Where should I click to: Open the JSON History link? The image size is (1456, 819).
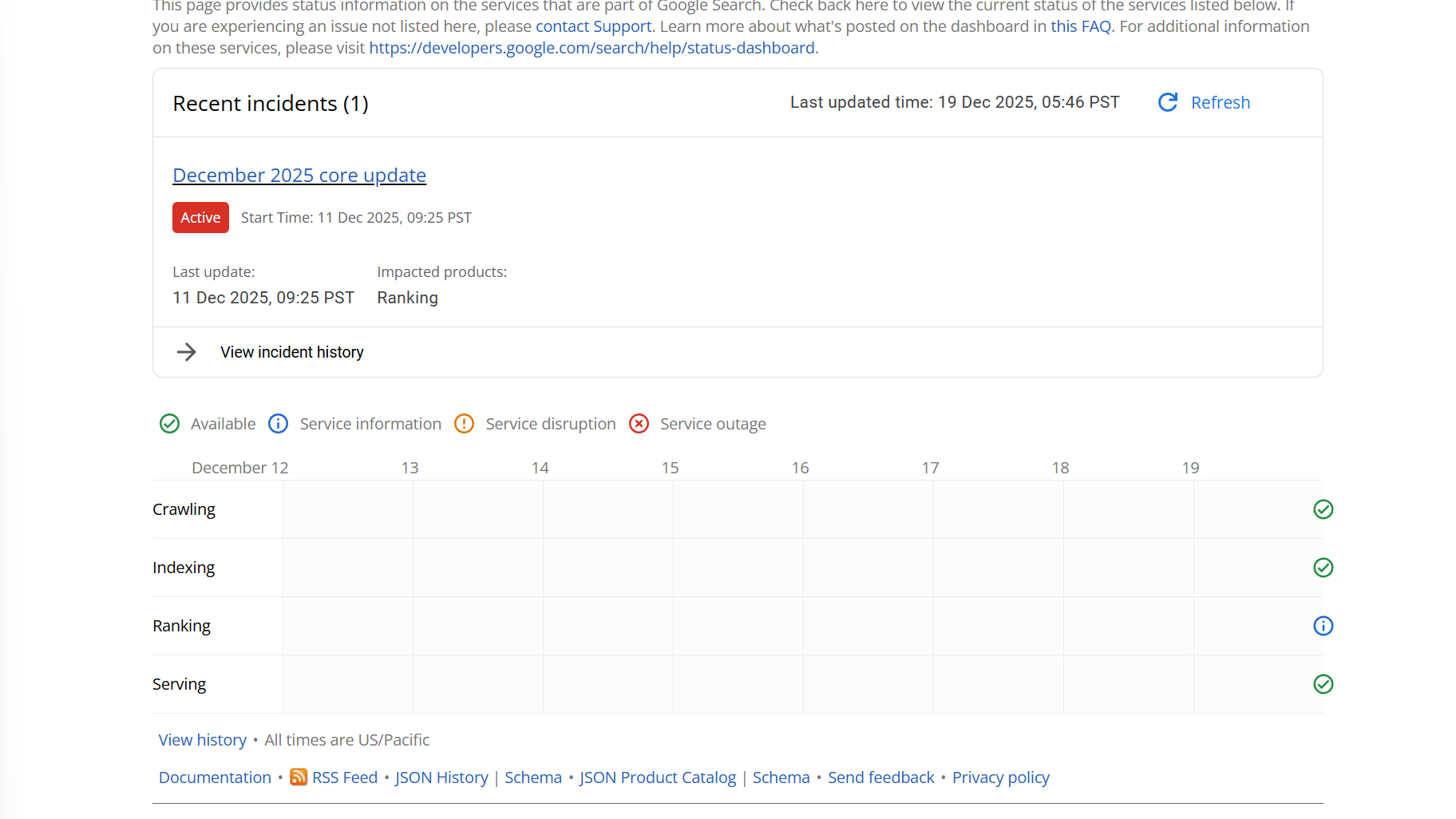(441, 777)
